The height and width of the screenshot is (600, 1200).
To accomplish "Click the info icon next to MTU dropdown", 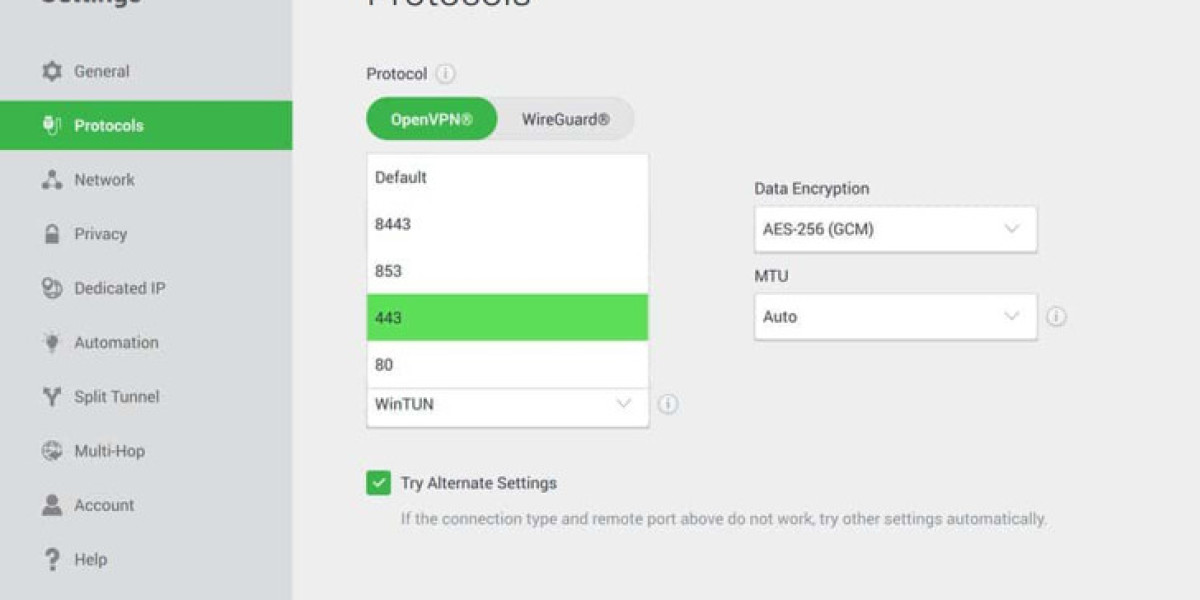I will pos(1056,317).
